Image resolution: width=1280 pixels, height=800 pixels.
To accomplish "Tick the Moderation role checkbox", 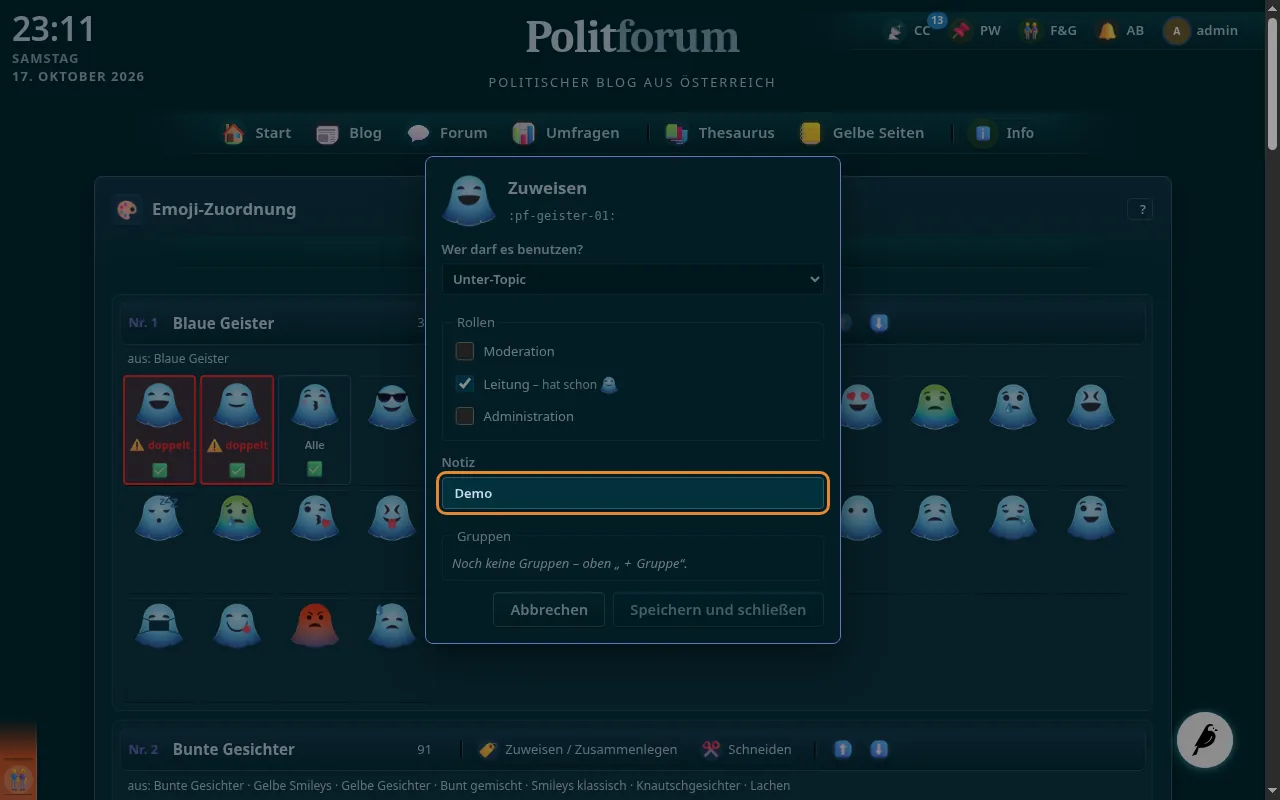I will (x=464, y=351).
